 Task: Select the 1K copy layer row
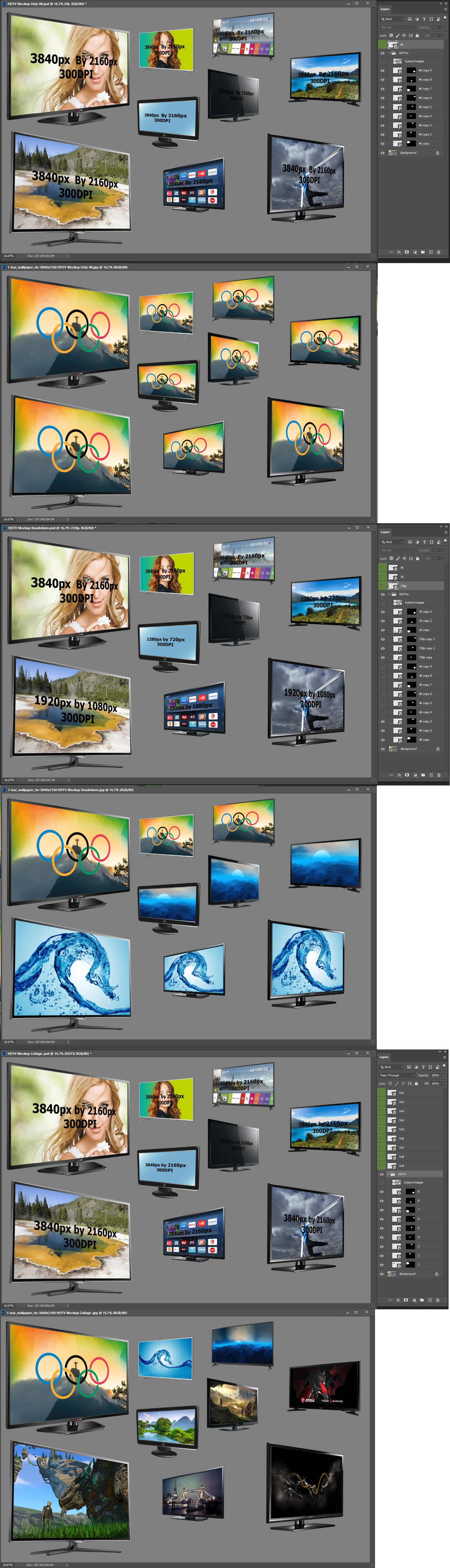point(411,630)
